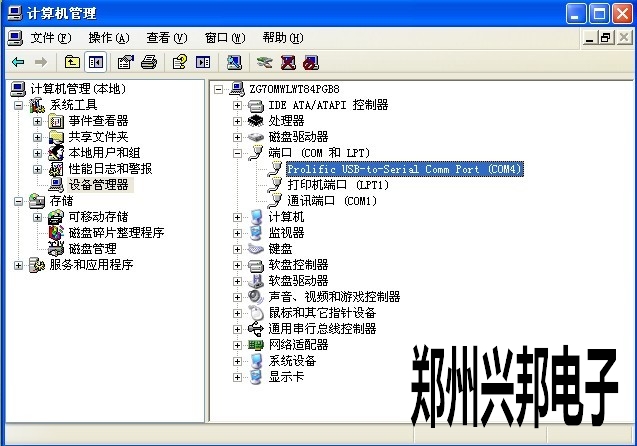Click the Up one level folder icon
637x446 pixels.
click(x=72, y=62)
